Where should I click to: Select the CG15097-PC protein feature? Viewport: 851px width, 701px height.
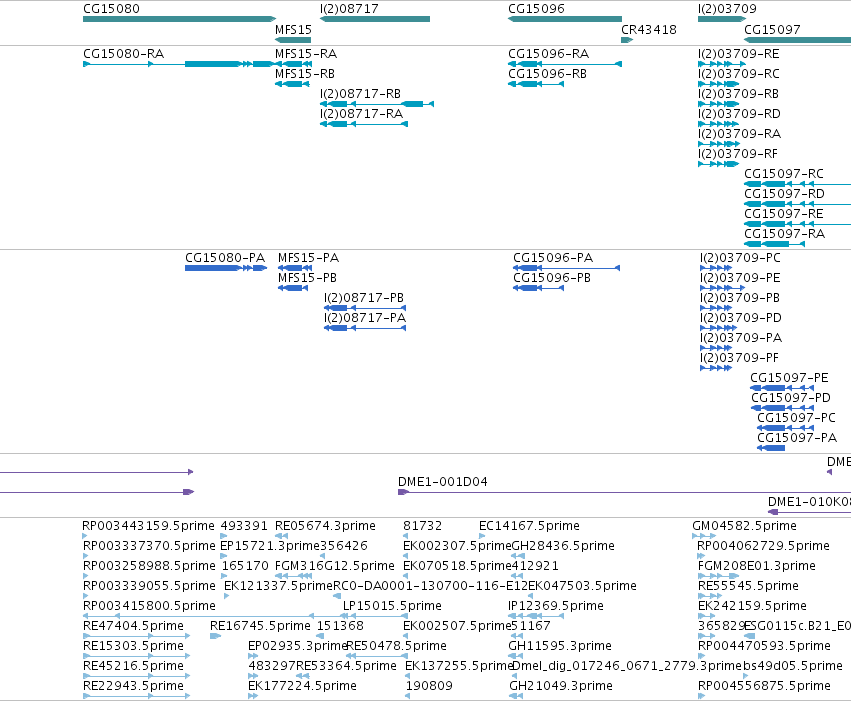click(x=796, y=418)
